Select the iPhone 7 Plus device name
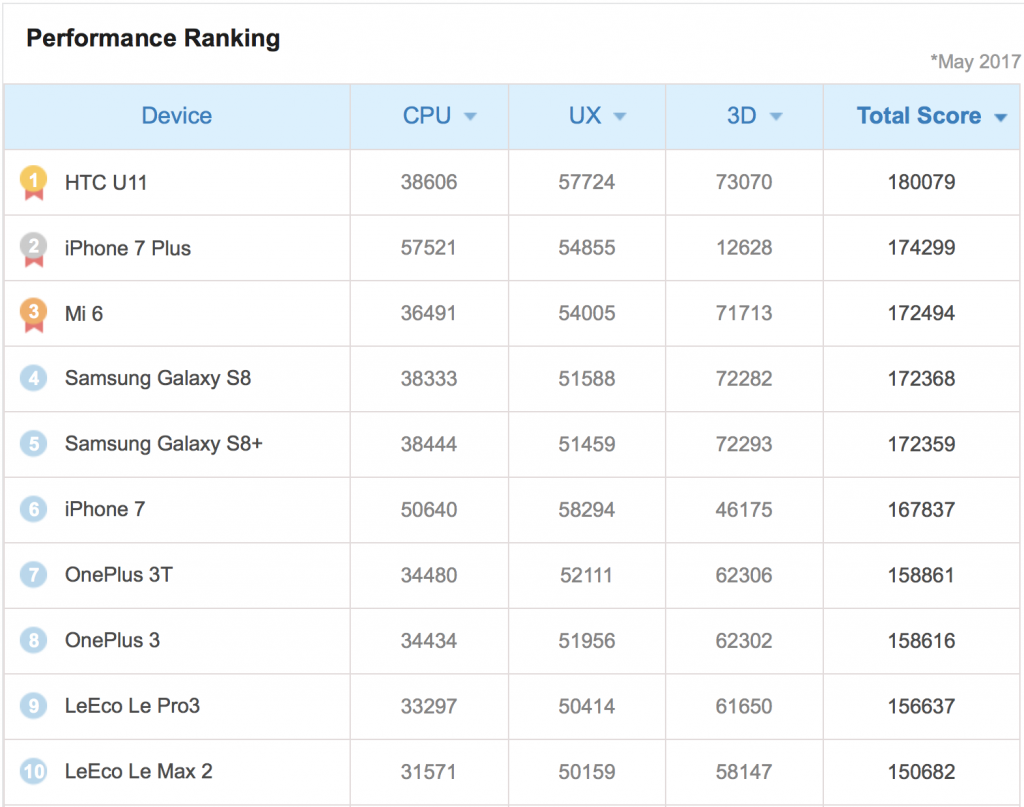1024x807 pixels. click(128, 248)
